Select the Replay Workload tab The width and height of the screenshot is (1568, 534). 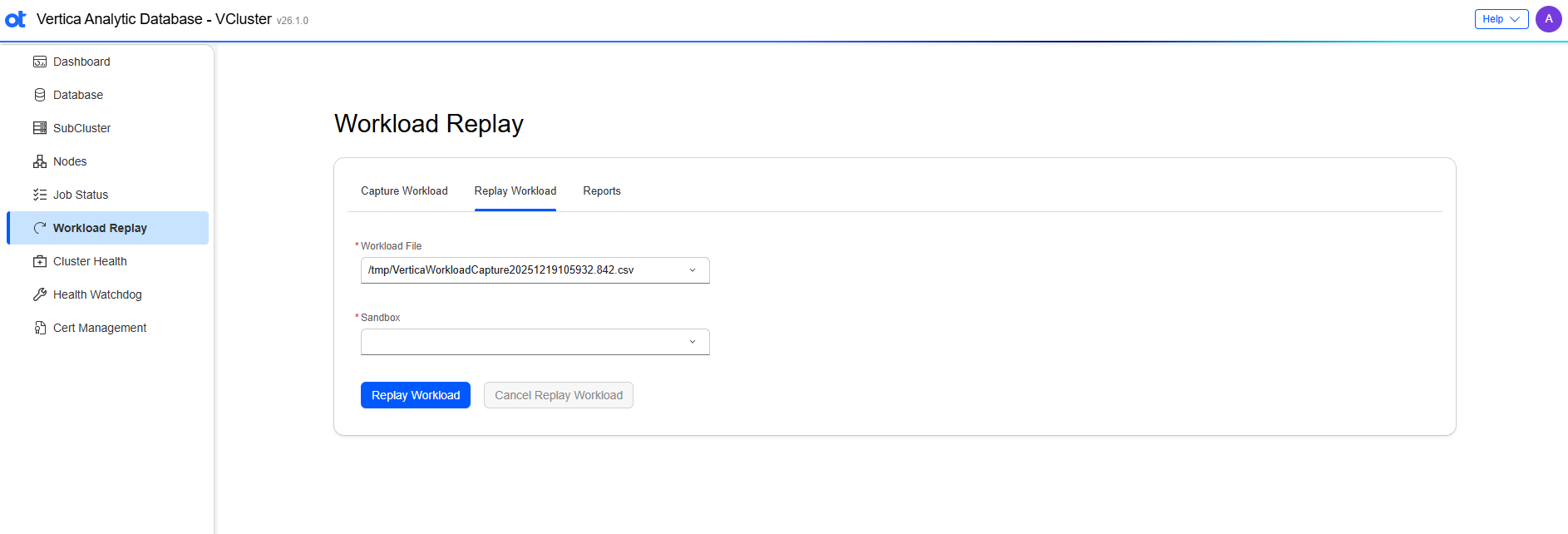(x=515, y=191)
